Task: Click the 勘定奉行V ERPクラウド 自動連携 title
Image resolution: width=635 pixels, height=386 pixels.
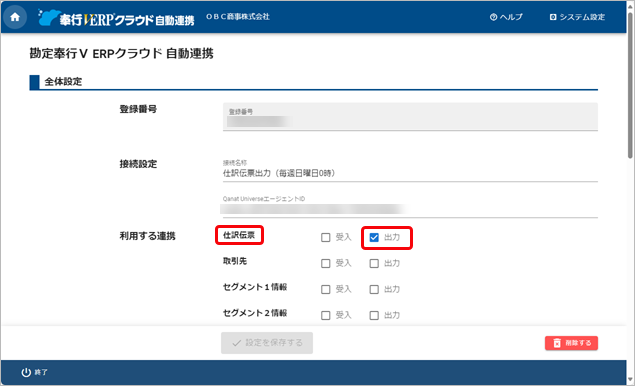Action: tap(121, 53)
